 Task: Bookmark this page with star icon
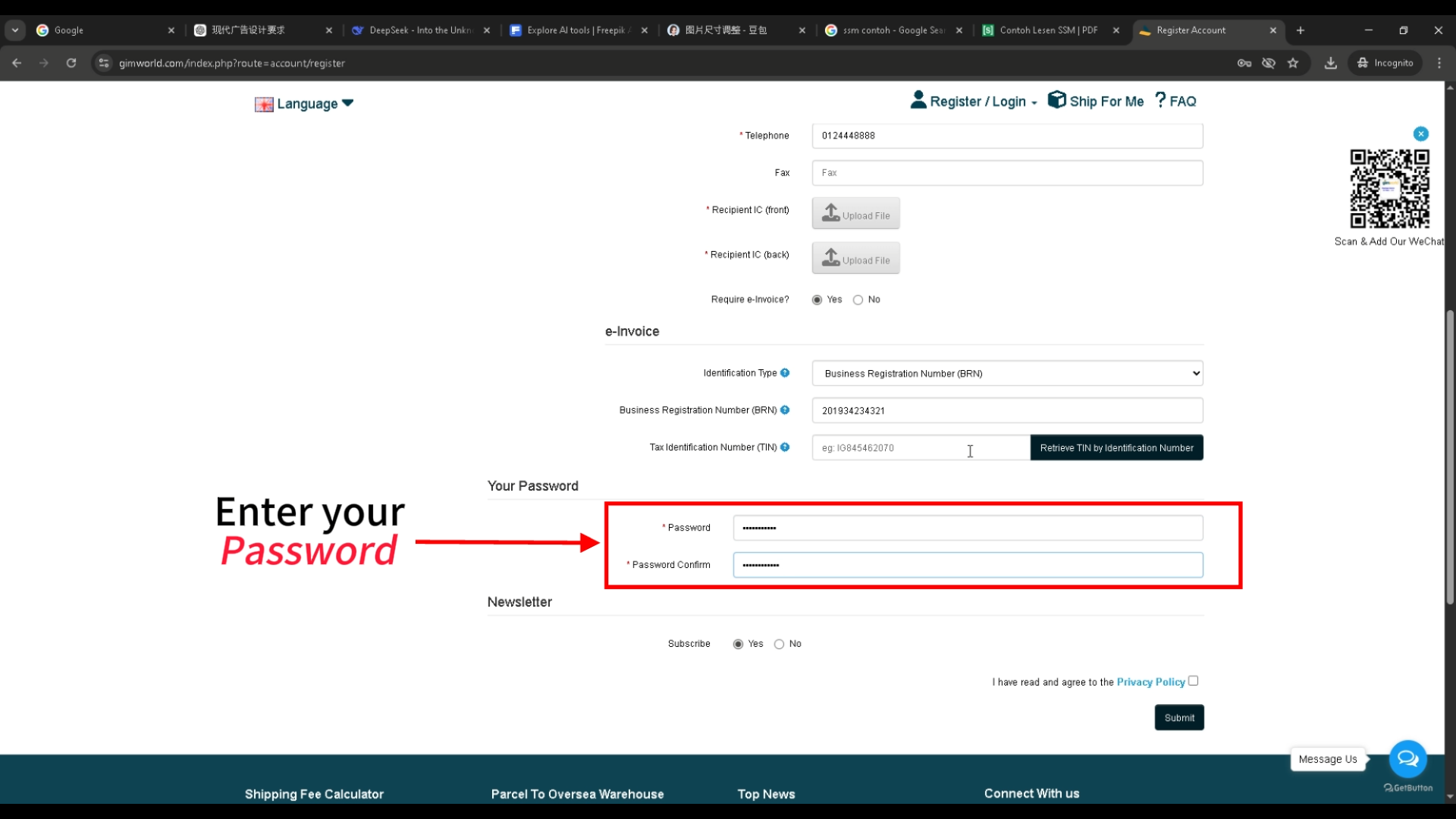tap(1293, 63)
